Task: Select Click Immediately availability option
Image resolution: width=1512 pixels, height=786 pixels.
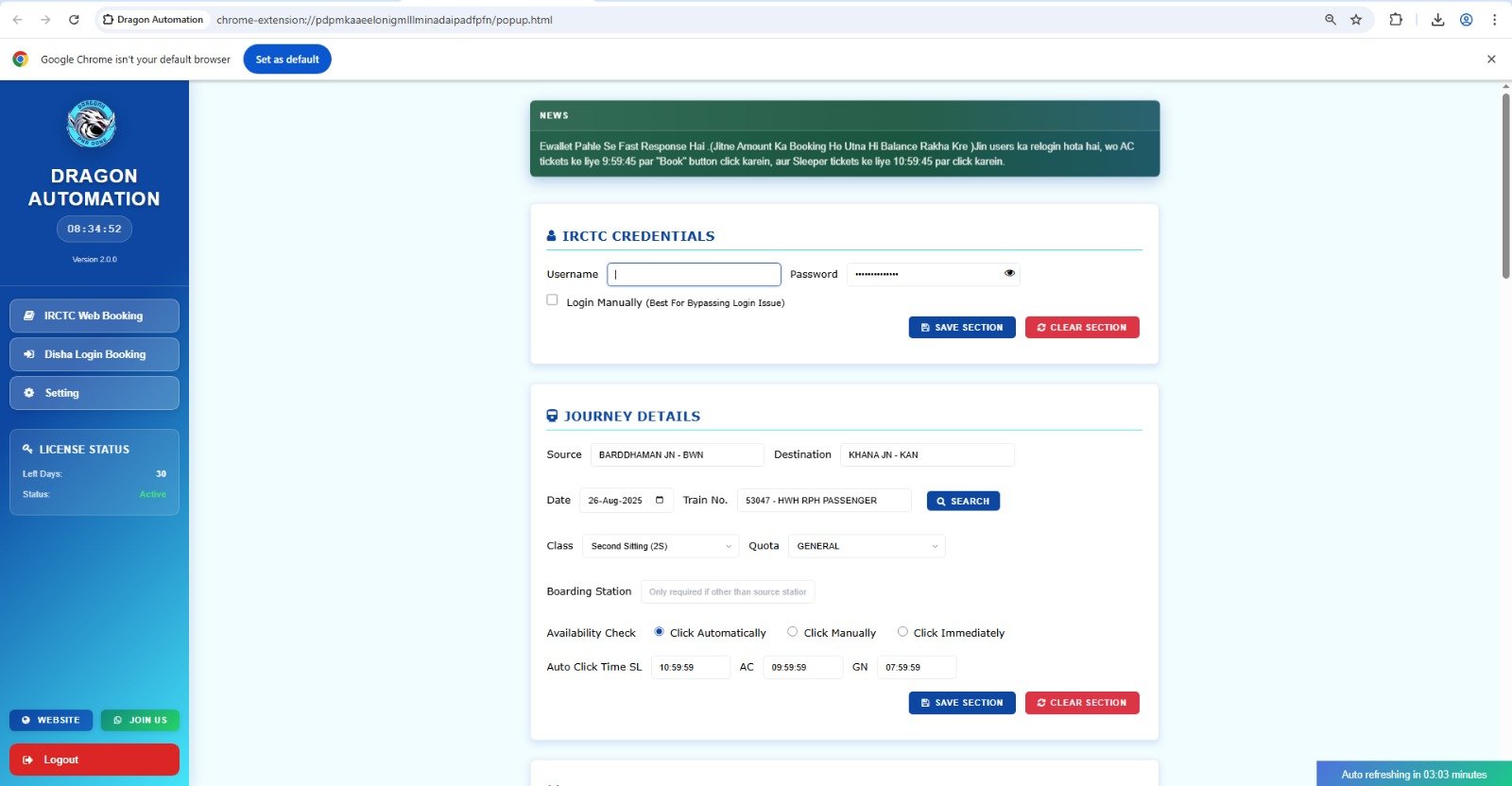Action: pyautogui.click(x=902, y=632)
